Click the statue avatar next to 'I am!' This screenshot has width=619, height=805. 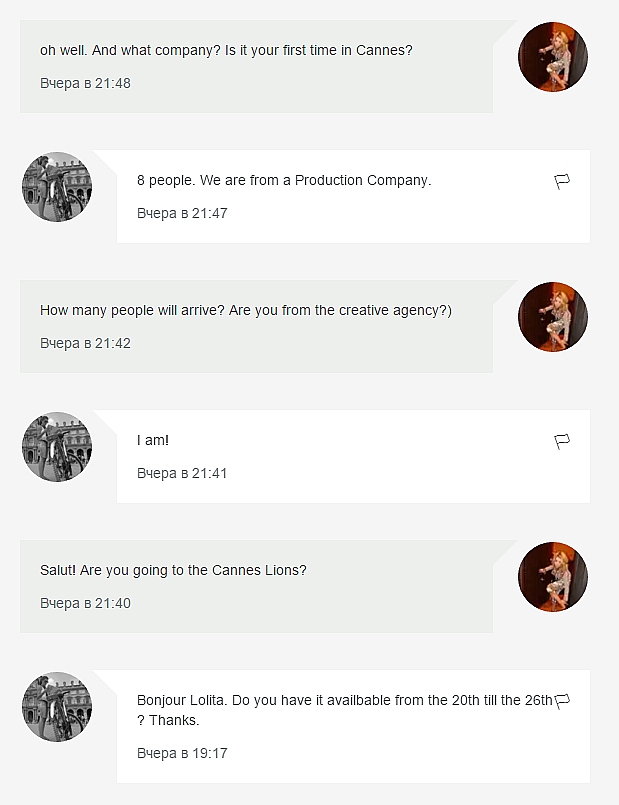(x=57, y=447)
